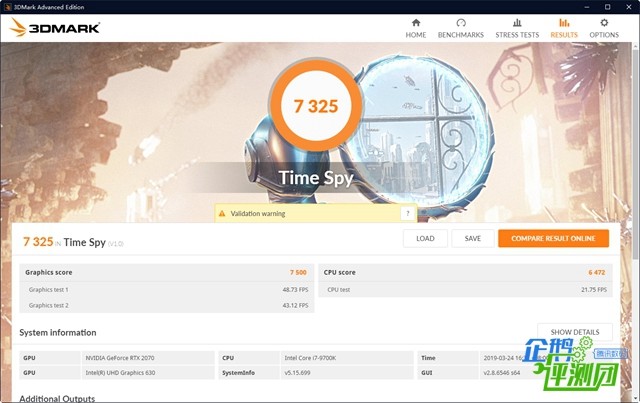Select NVIDIA GeForce RTX 2070 text
The height and width of the screenshot is (403, 640).
coord(120,358)
